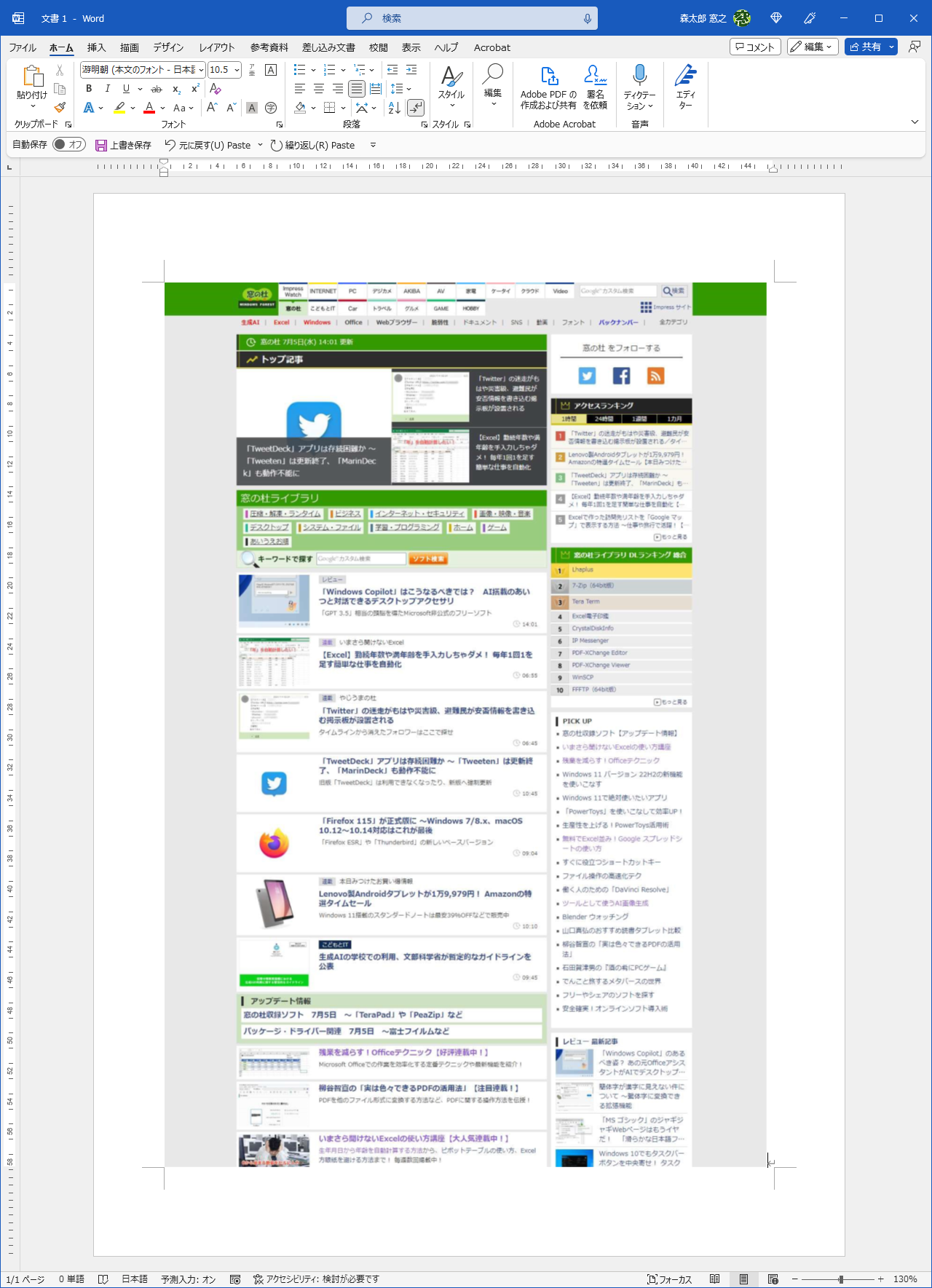Open Request Signatures Acrobat tool
The width and height of the screenshot is (932, 1288).
pos(595,86)
